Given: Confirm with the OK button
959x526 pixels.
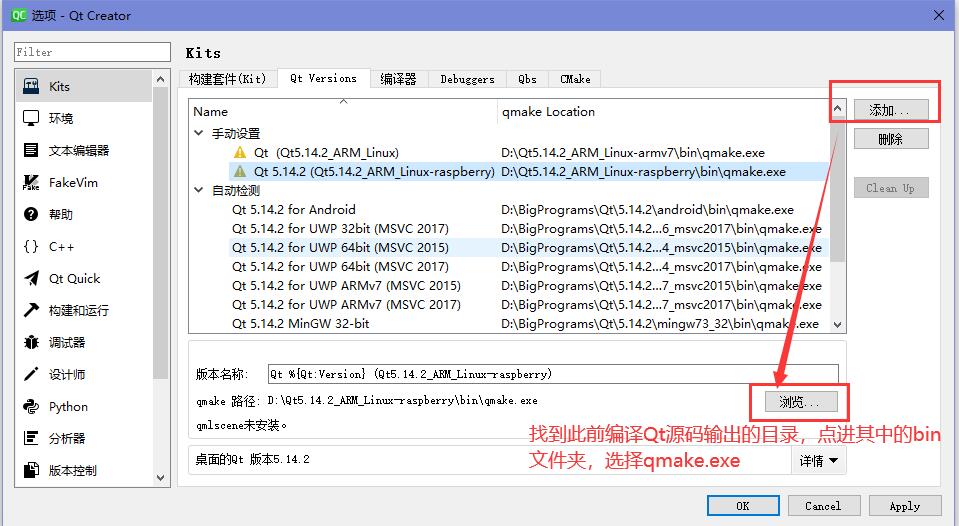Looking at the screenshot, I should pos(743,506).
